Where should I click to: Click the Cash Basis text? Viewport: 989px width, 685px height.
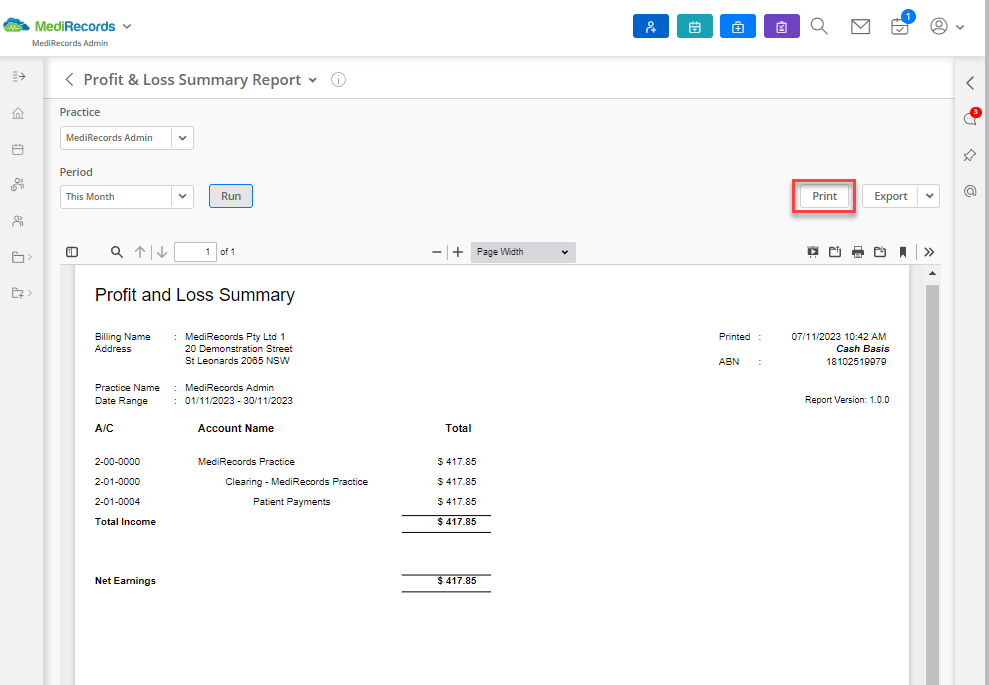point(862,349)
